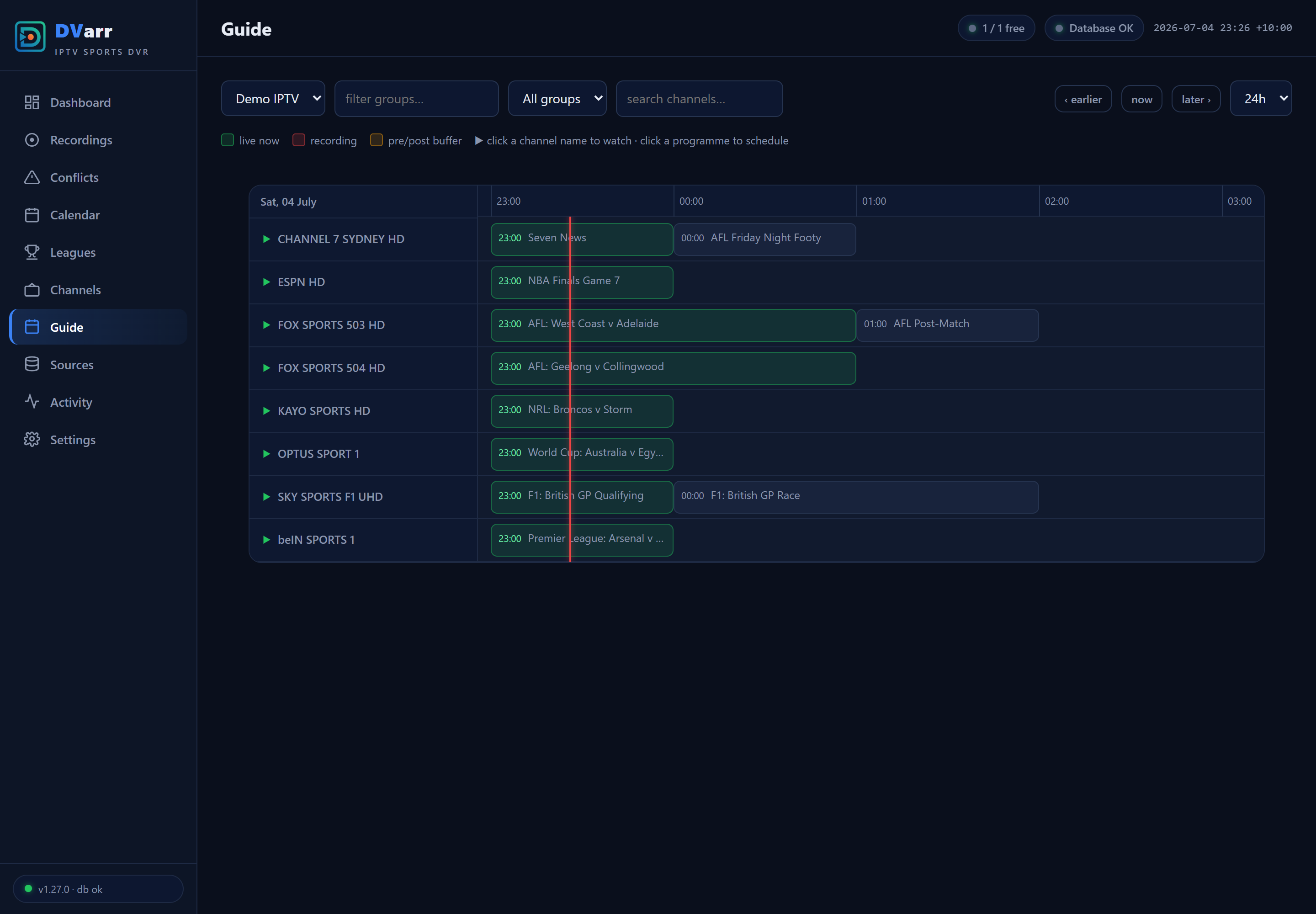Navigate to Sources
This screenshot has height=914, width=1316.
coord(99,365)
